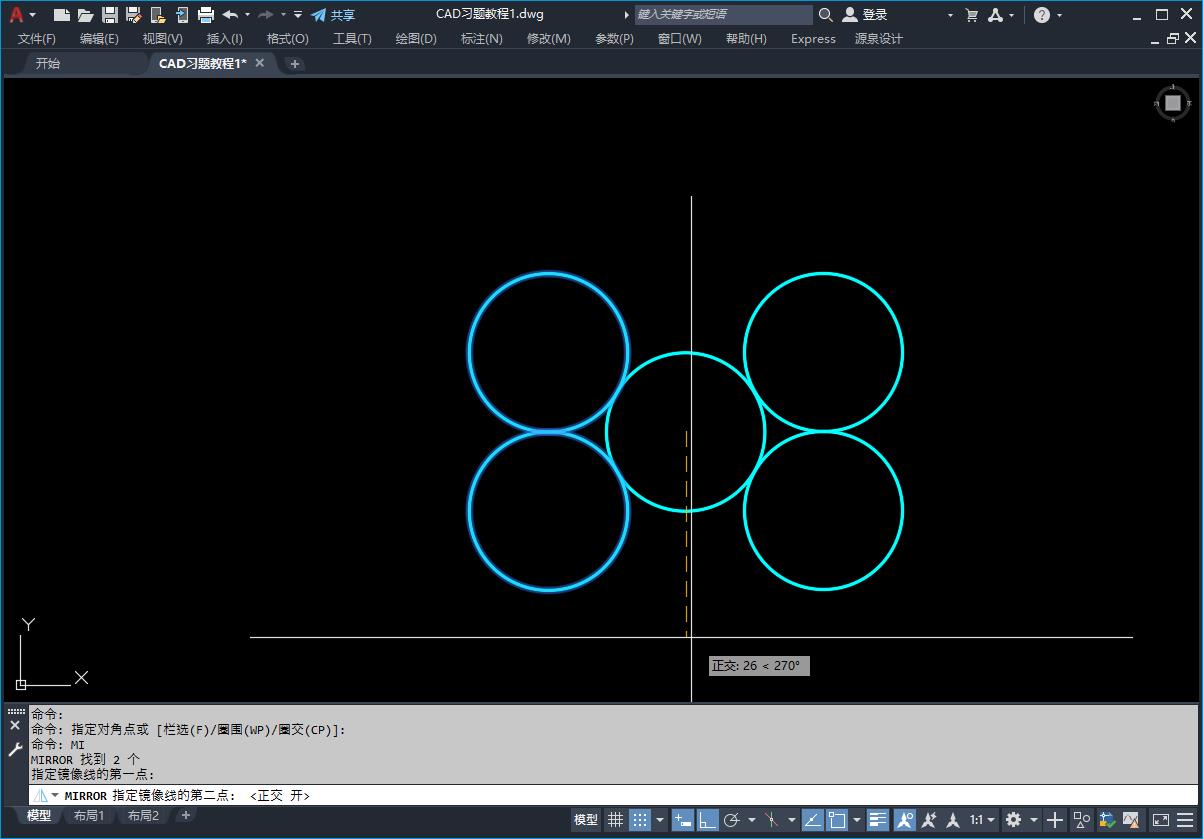Save the drawing with floppy disk icon
Image resolution: width=1203 pixels, height=839 pixels.
[x=110, y=15]
